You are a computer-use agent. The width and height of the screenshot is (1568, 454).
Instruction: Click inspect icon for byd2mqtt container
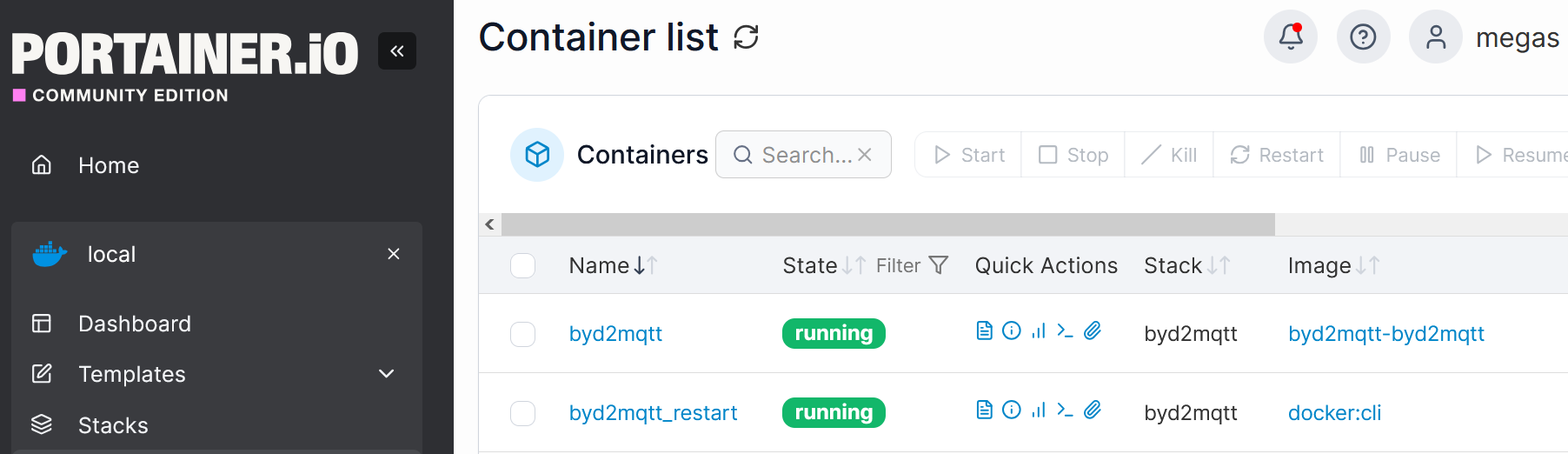click(x=1011, y=330)
